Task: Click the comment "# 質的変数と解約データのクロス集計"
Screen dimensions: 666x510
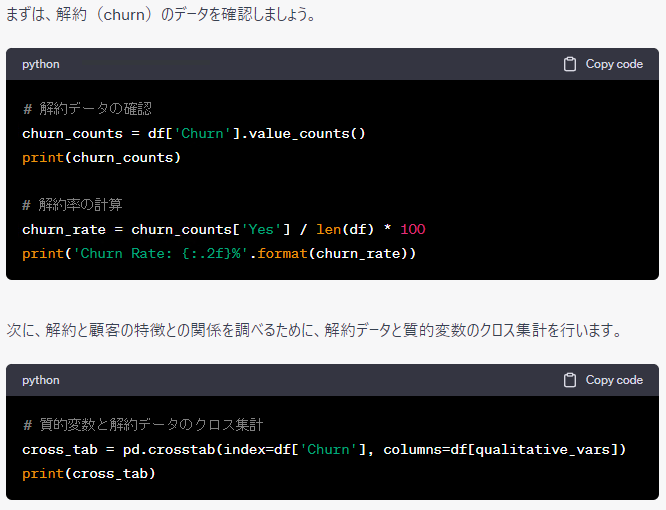Action: click(143, 425)
